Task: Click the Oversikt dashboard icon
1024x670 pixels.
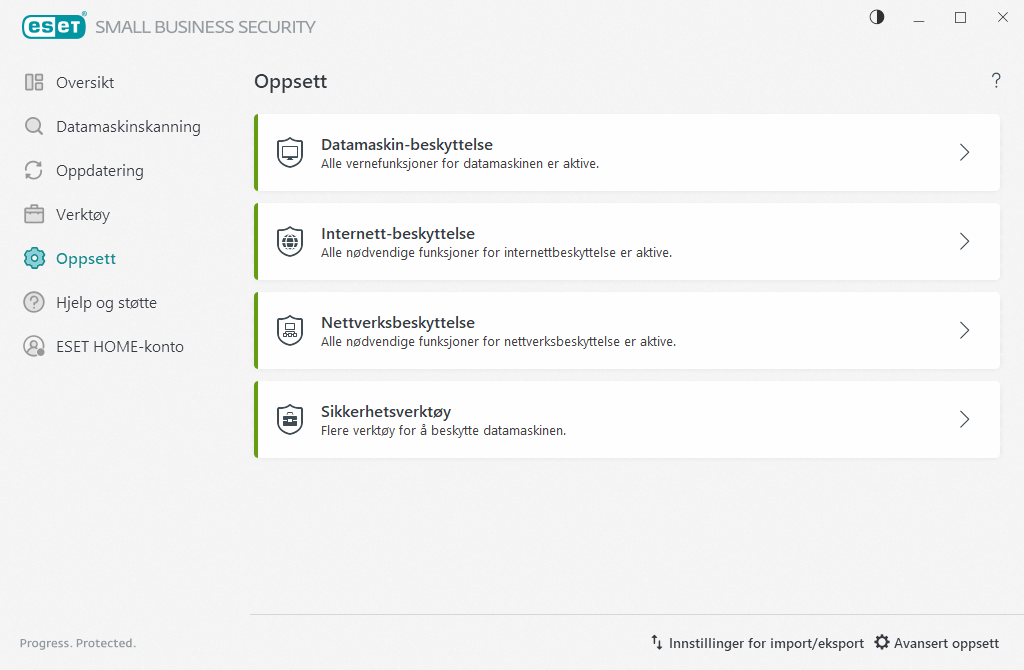Action: [34, 83]
